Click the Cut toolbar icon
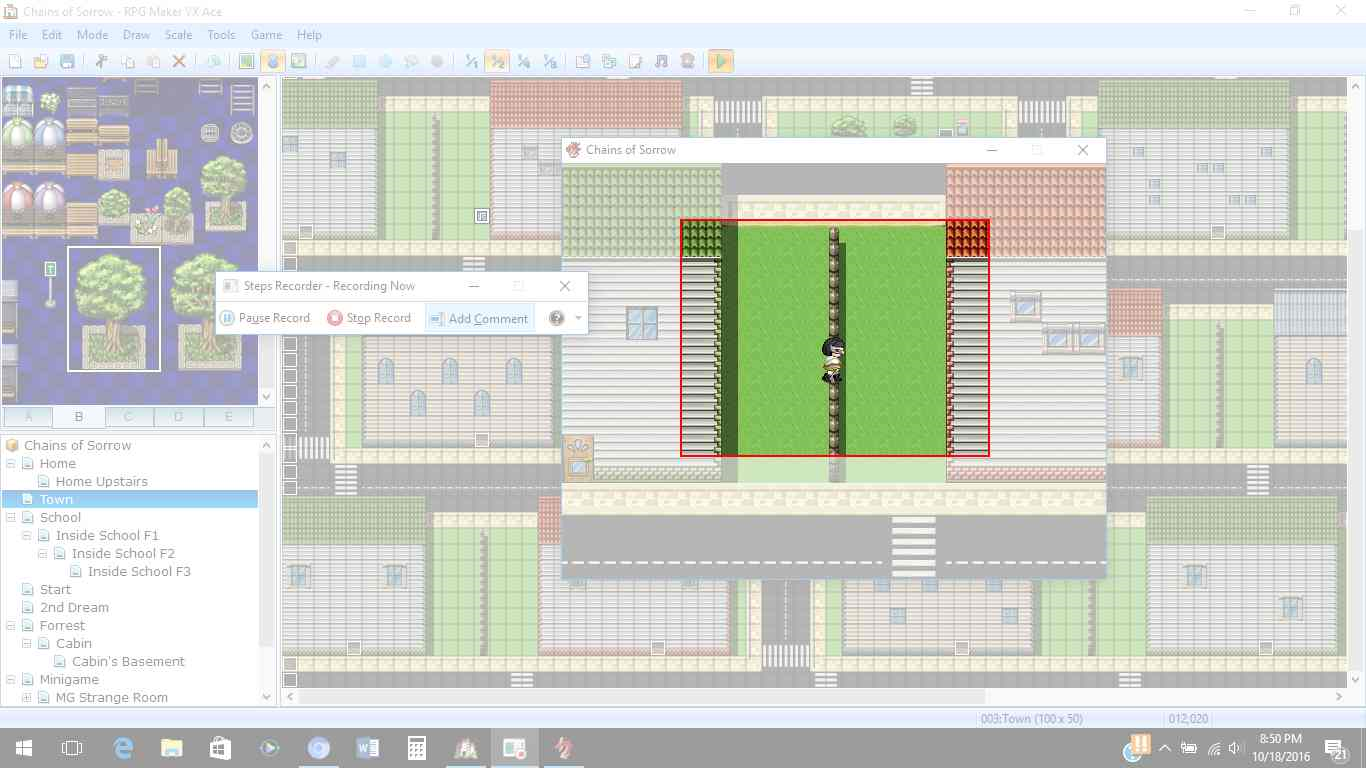Screen dimensions: 1366x768 [101, 61]
